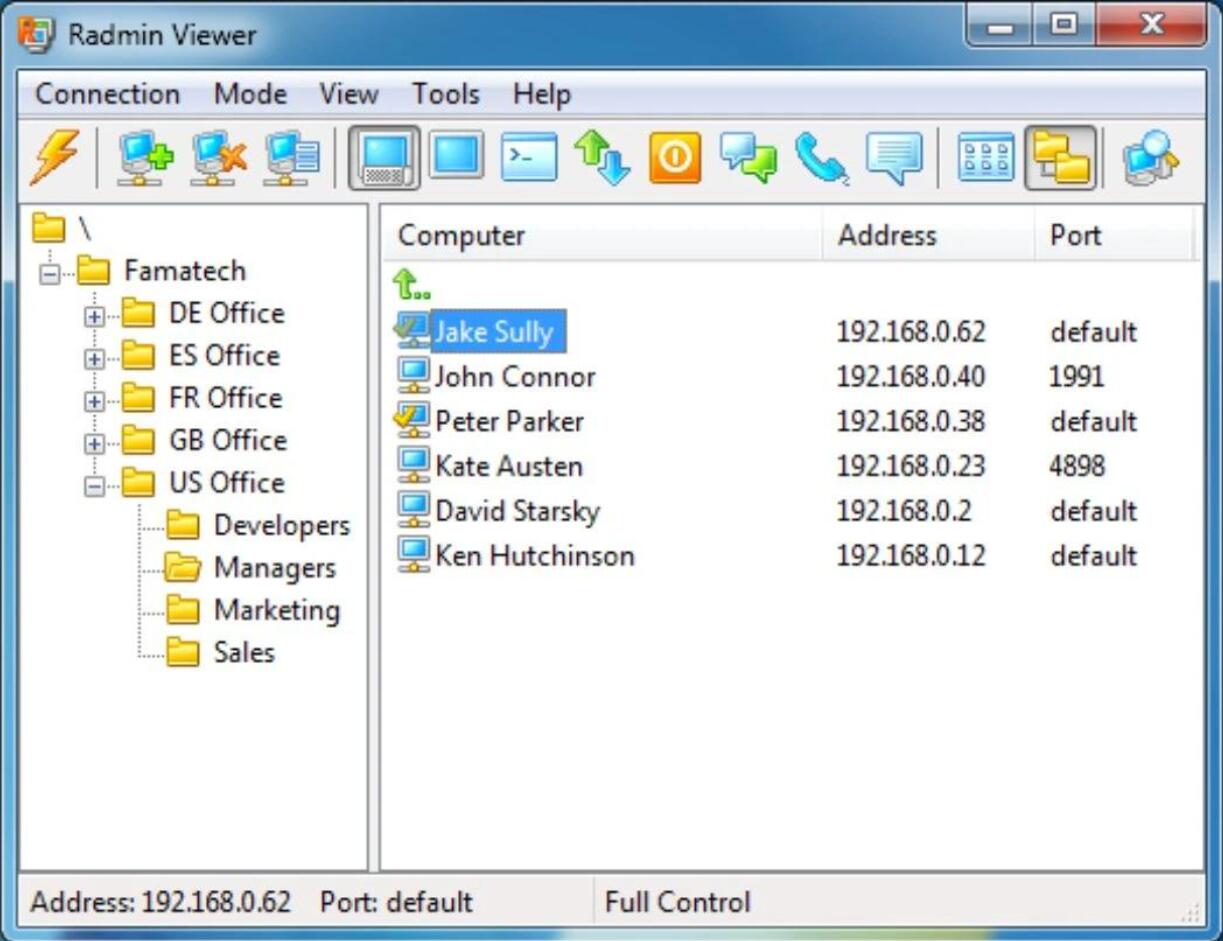Select View Only mode toolbar icon

457,157
